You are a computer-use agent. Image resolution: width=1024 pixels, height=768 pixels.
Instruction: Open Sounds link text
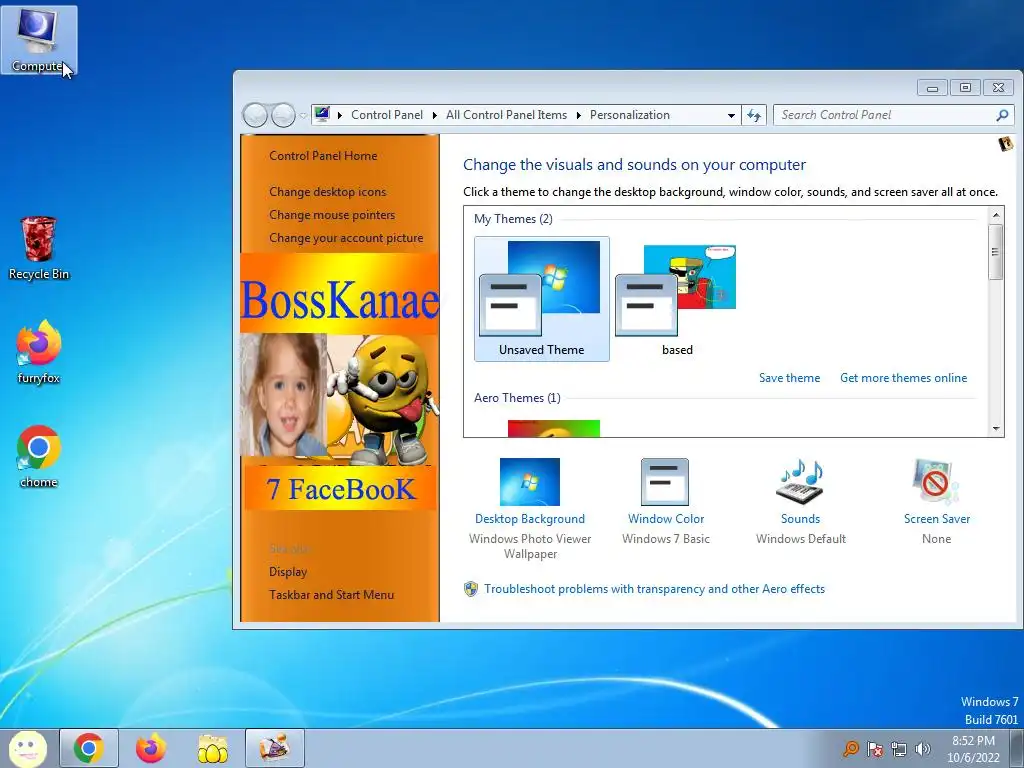800,519
